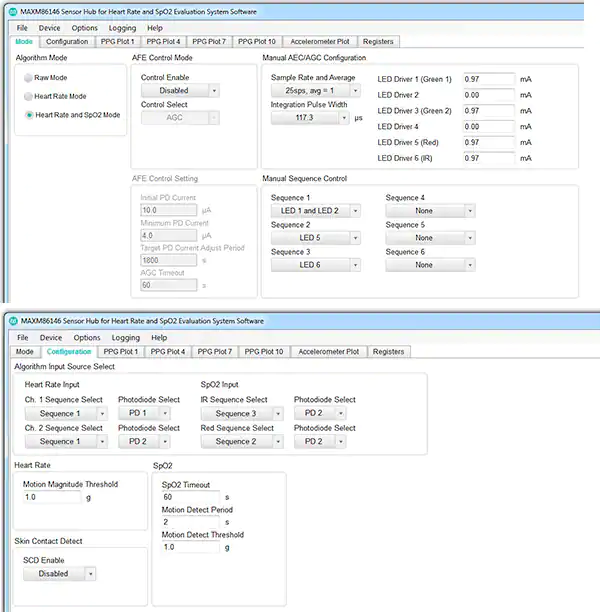Open Sequence 1 dropdown in Manual Sequence Control
The image size is (600, 612).
tap(315, 211)
